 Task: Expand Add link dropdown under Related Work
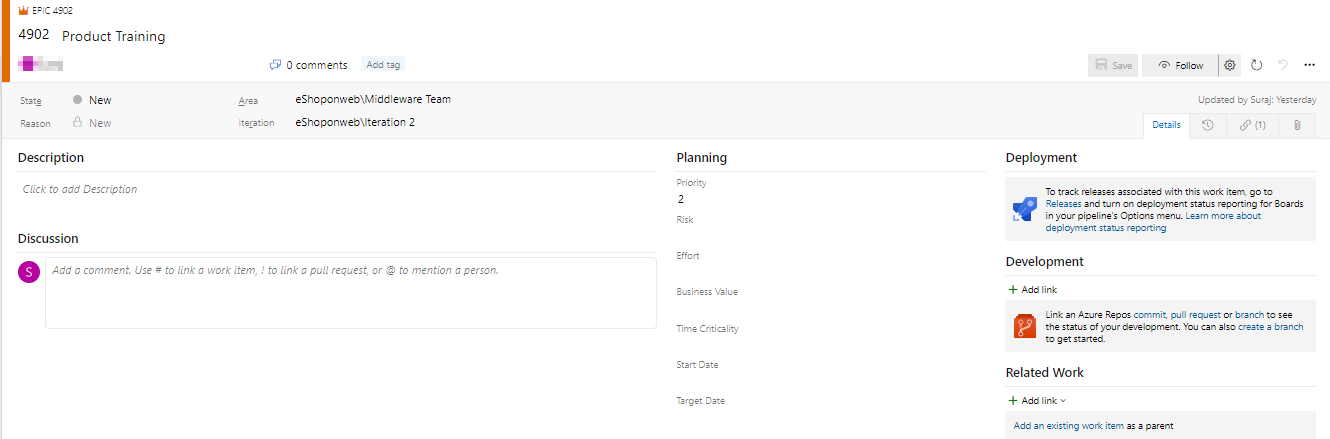click(x=1038, y=401)
